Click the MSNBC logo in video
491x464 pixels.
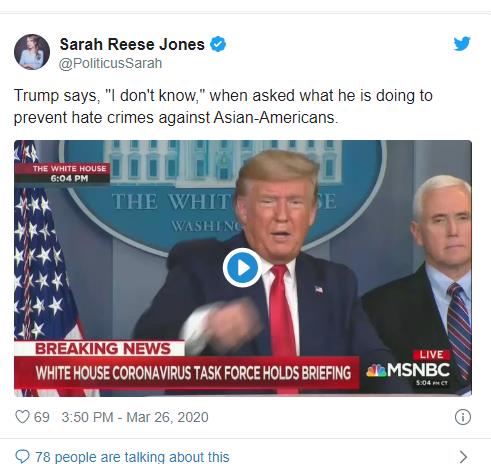[408, 370]
